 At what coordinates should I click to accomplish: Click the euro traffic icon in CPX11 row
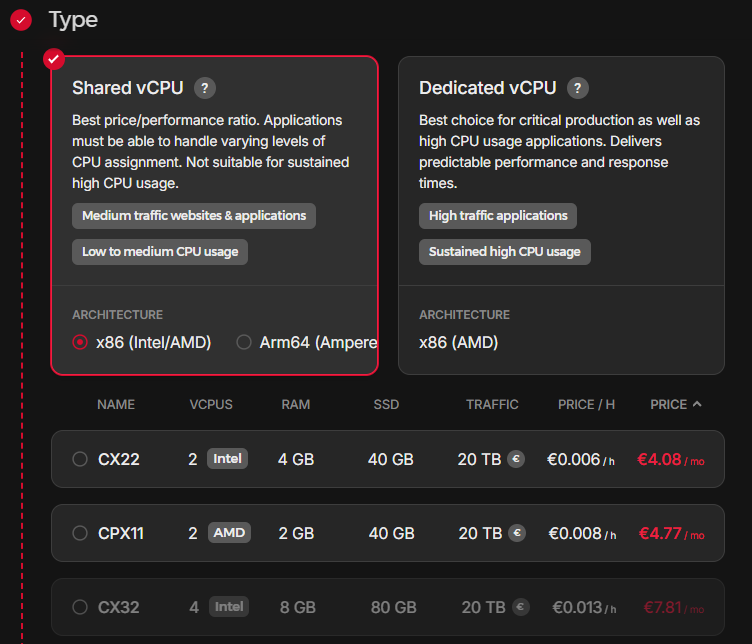tap(517, 533)
